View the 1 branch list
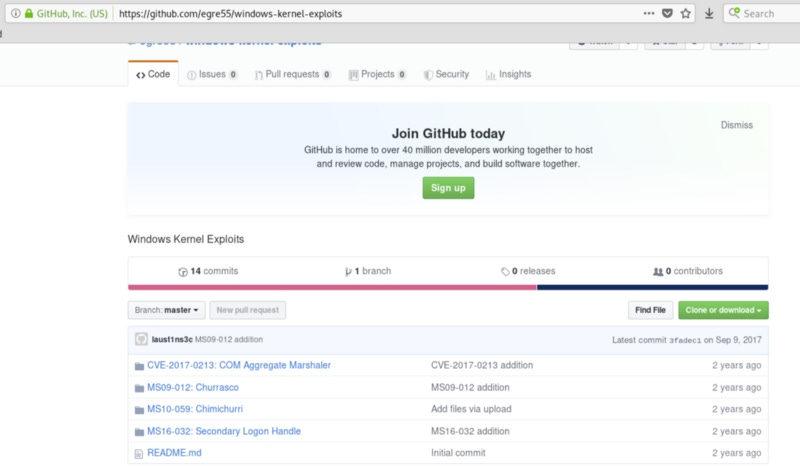Viewport: 800px width, 469px height. click(x=368, y=271)
